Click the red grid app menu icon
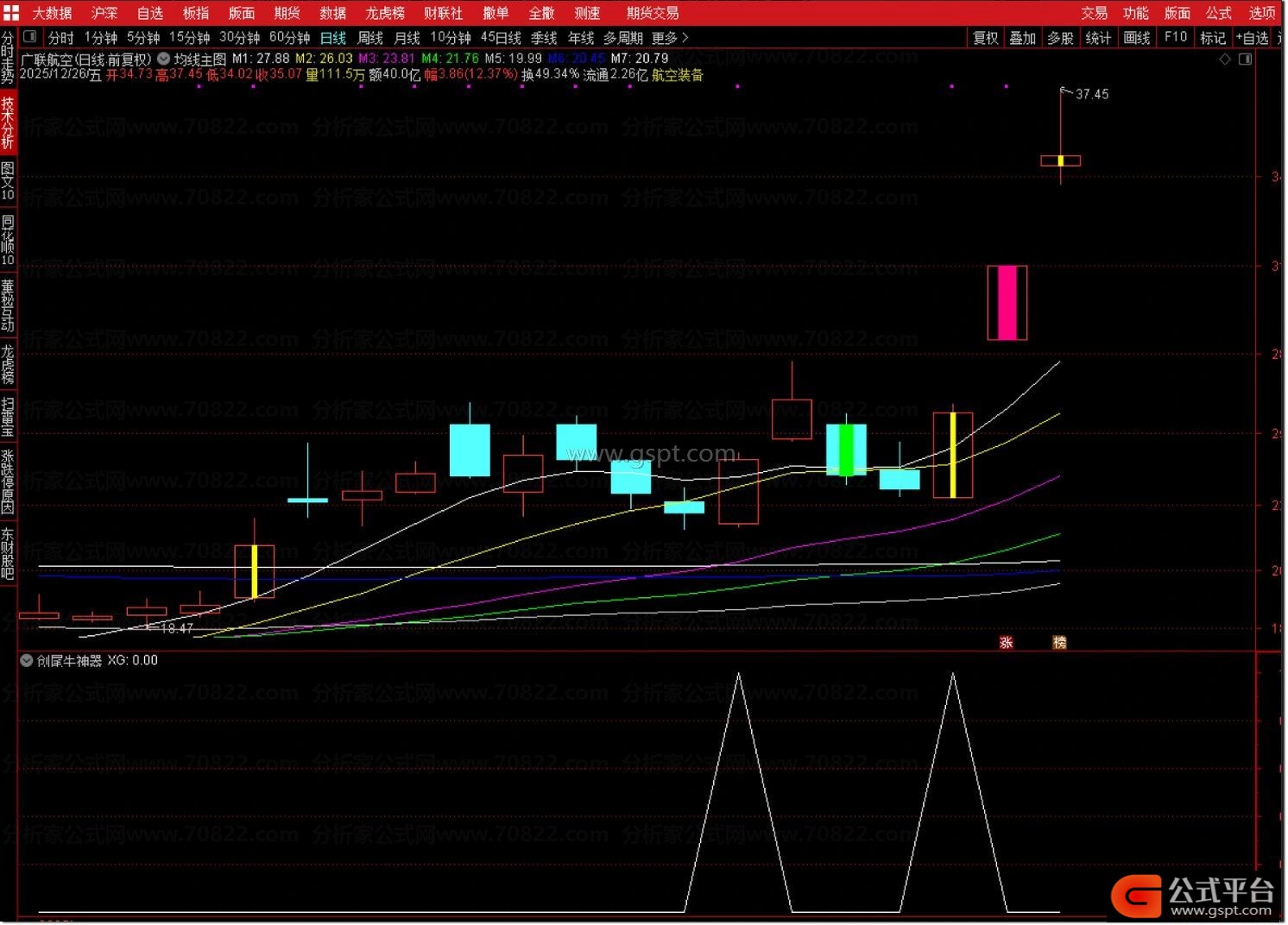The image size is (1288, 925). [x=11, y=13]
